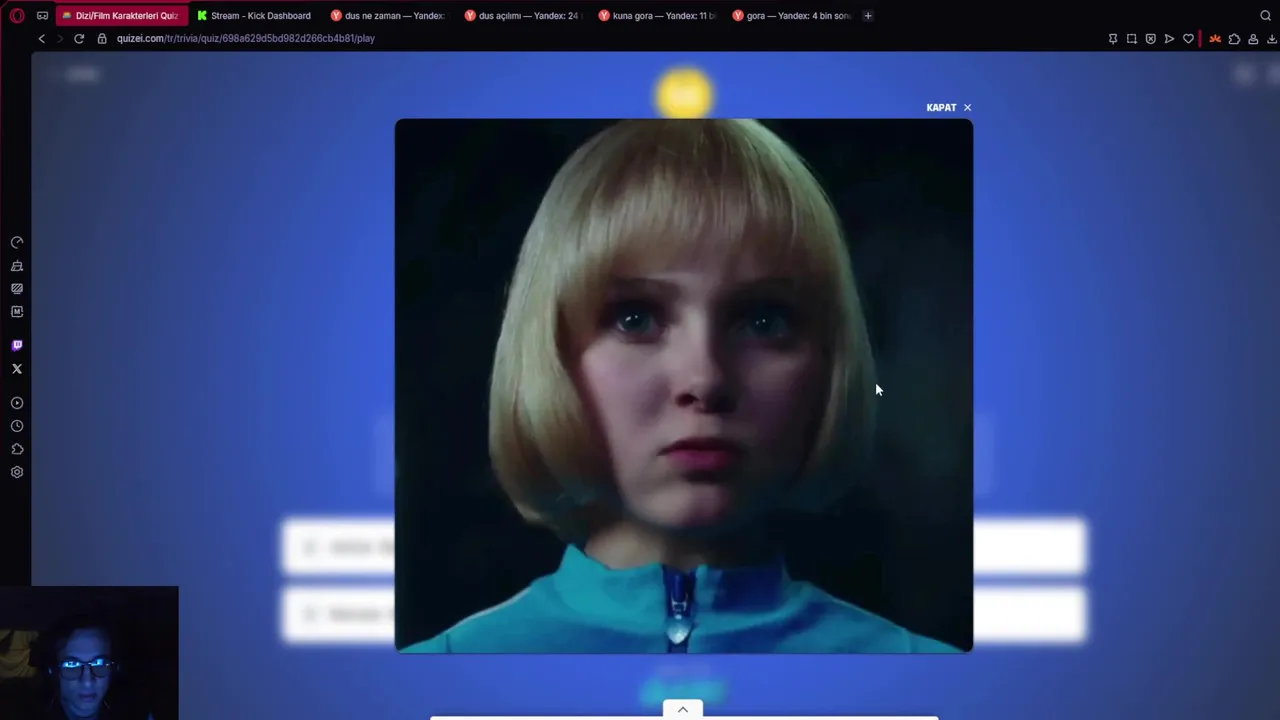Open a new tab with plus button
Image resolution: width=1280 pixels, height=720 pixels.
868,15
